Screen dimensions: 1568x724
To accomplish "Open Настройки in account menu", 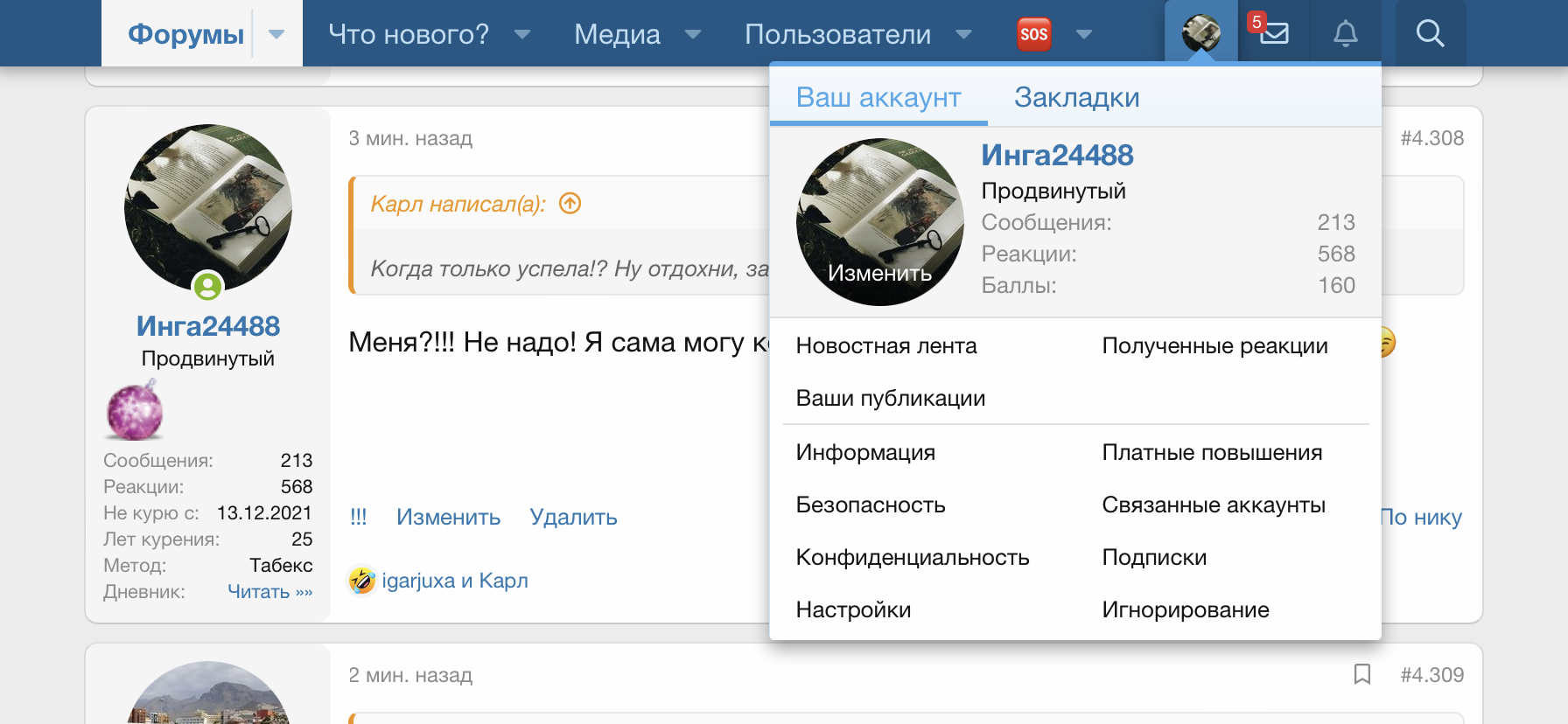I will click(x=853, y=609).
